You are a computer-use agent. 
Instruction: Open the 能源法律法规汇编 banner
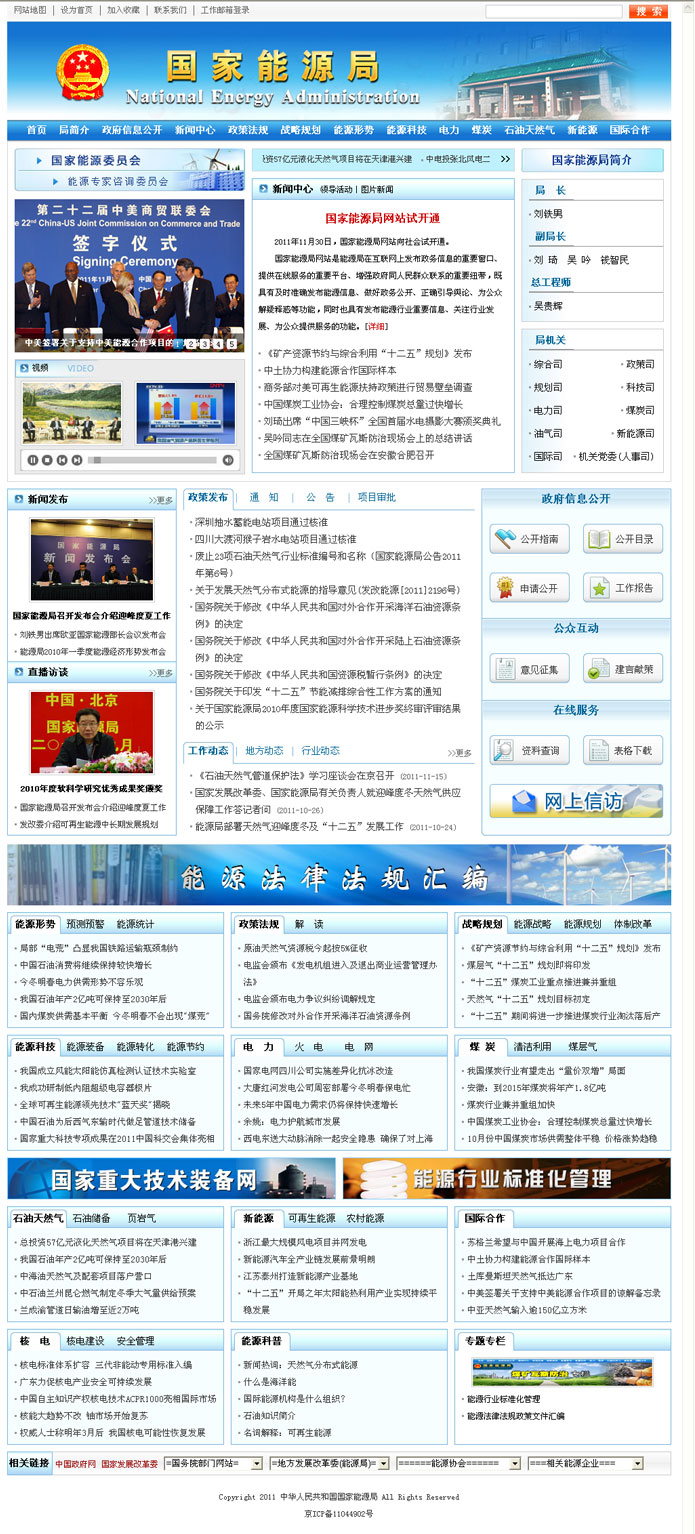click(x=339, y=875)
